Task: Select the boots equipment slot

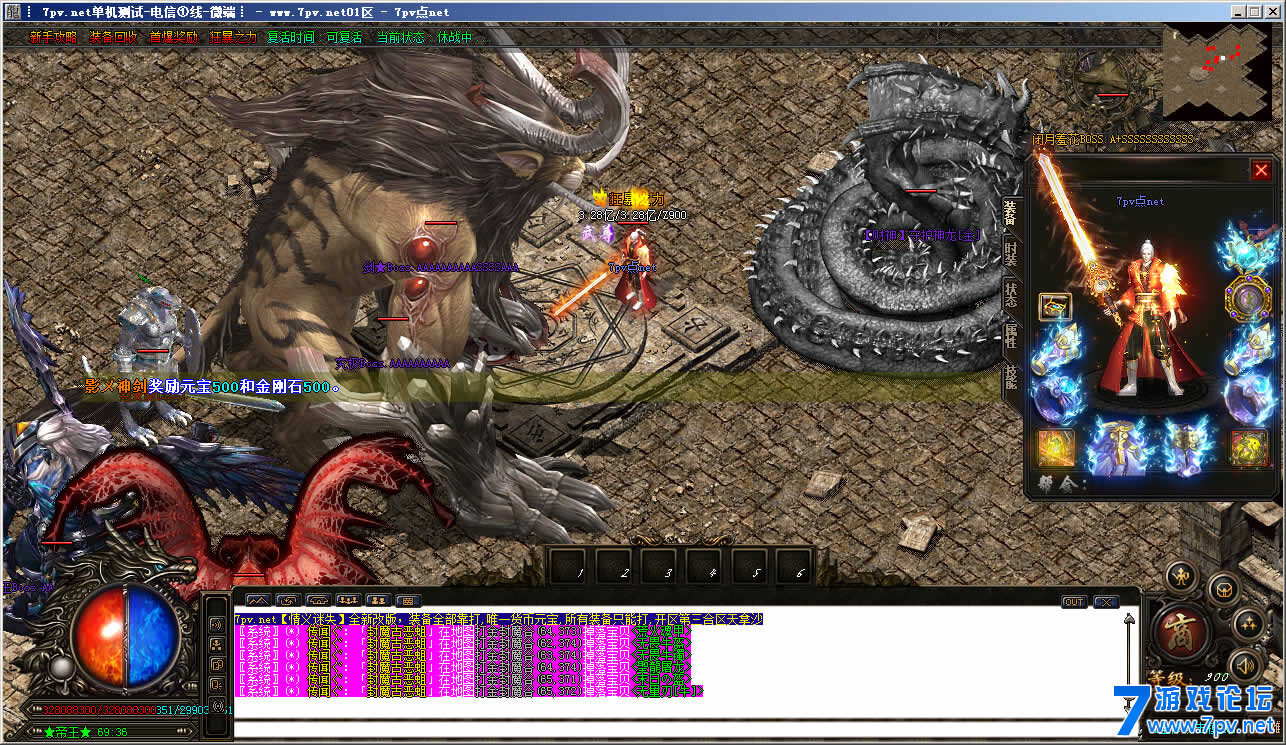Action: [1189, 447]
